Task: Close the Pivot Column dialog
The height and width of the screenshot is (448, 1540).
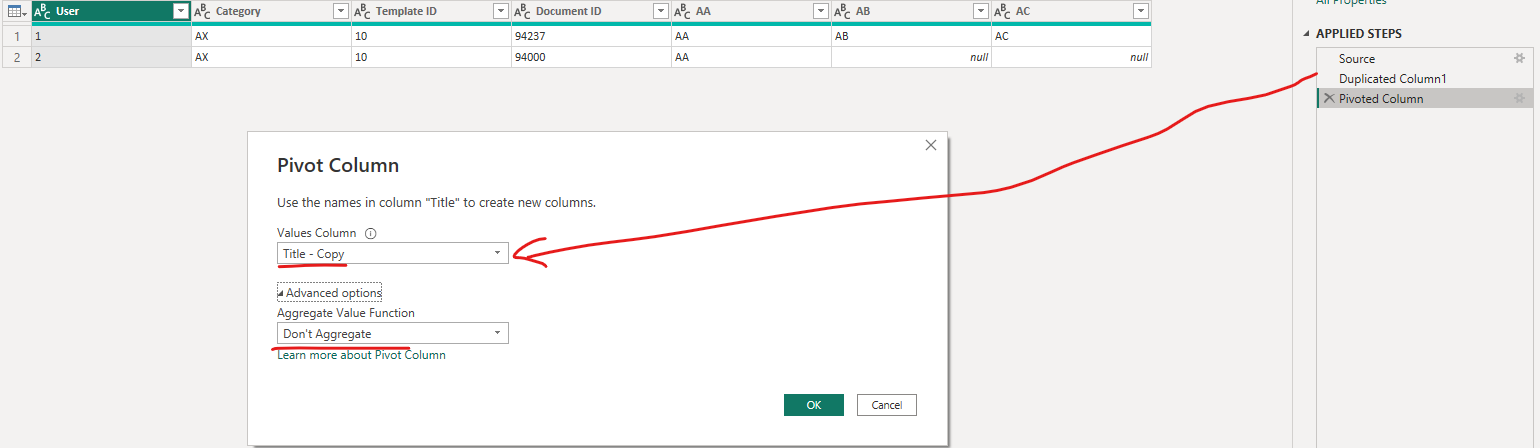Action: coord(931,145)
